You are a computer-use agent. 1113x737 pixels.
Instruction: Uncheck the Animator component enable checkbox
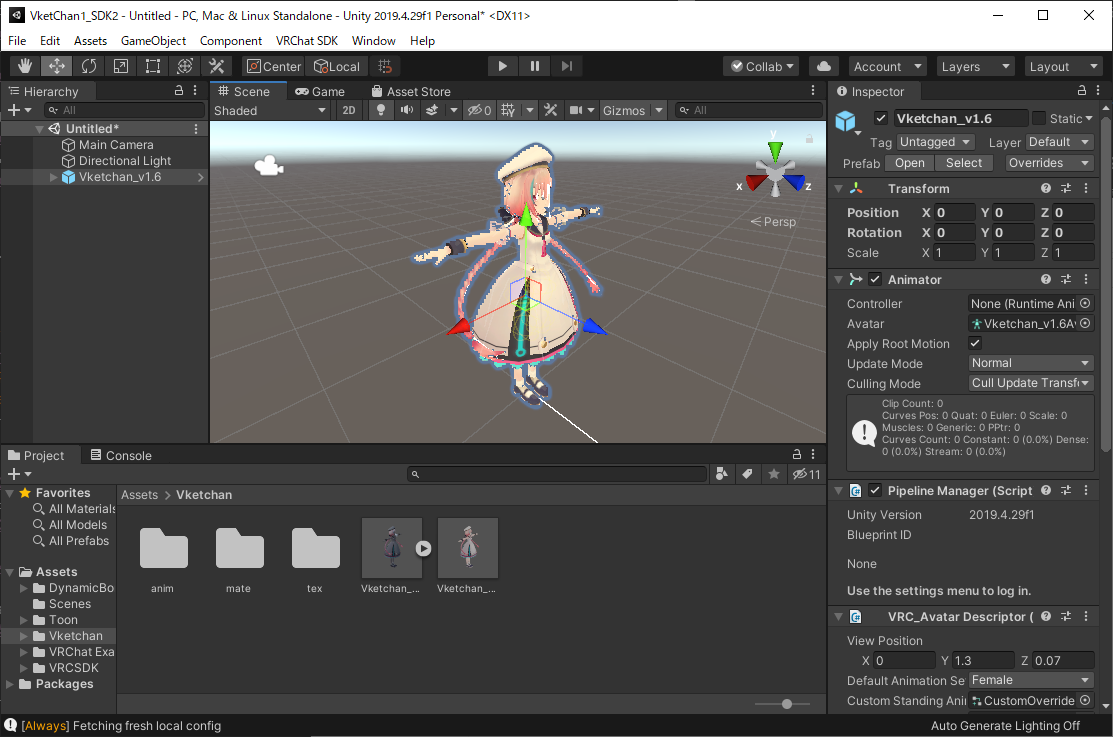[x=875, y=280]
